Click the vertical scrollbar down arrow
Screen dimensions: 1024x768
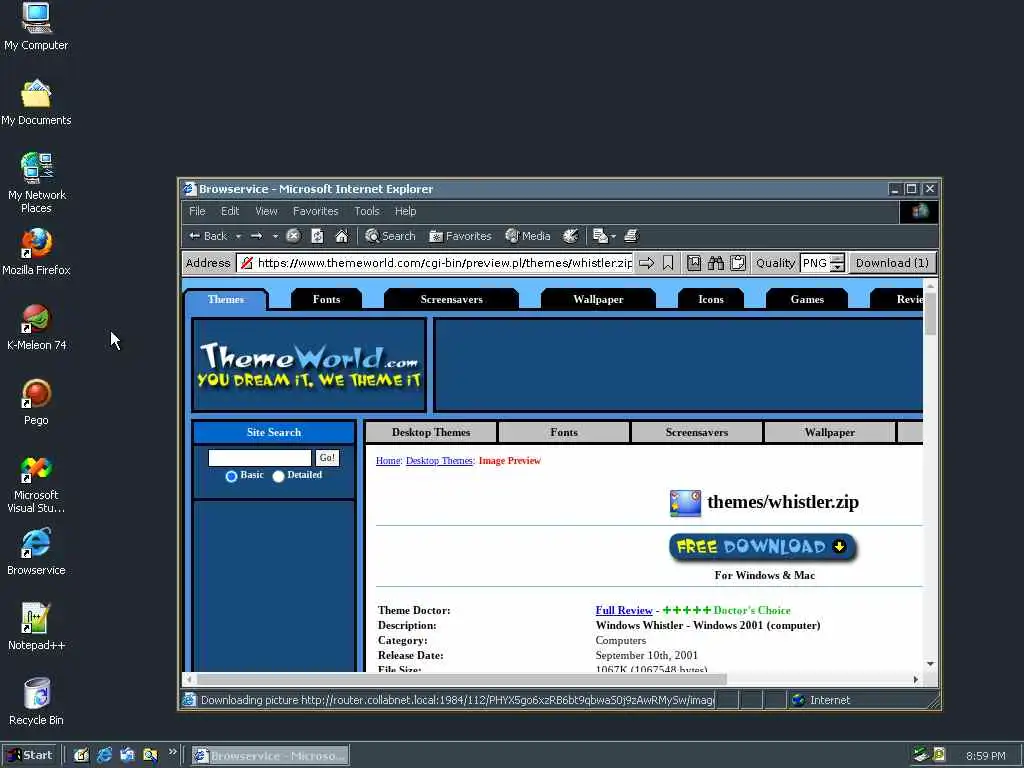[x=931, y=664]
